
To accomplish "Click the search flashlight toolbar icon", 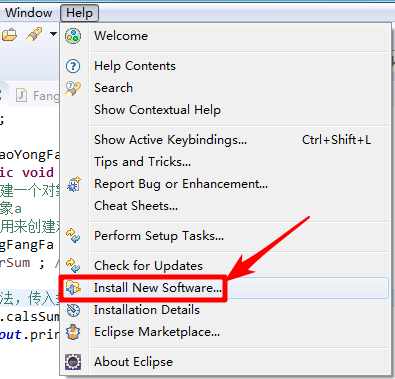I will click(x=34, y=34).
